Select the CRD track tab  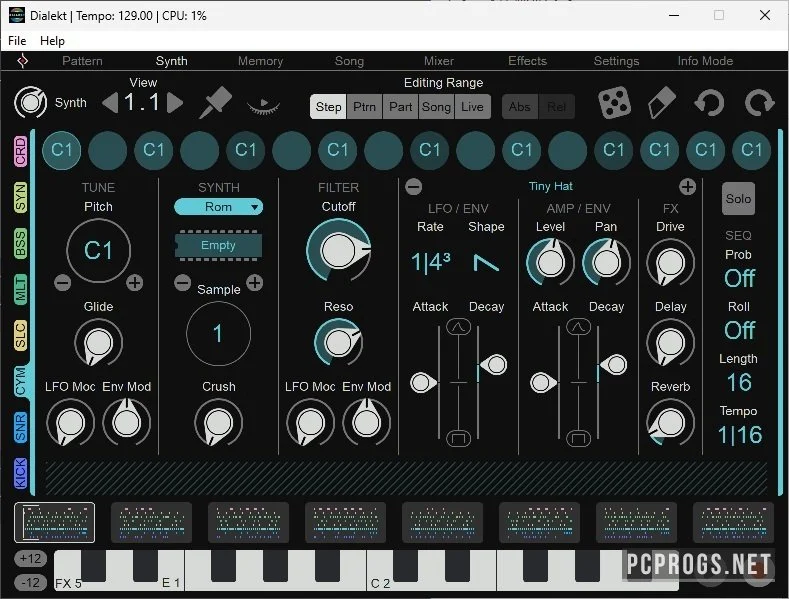pyautogui.click(x=20, y=151)
